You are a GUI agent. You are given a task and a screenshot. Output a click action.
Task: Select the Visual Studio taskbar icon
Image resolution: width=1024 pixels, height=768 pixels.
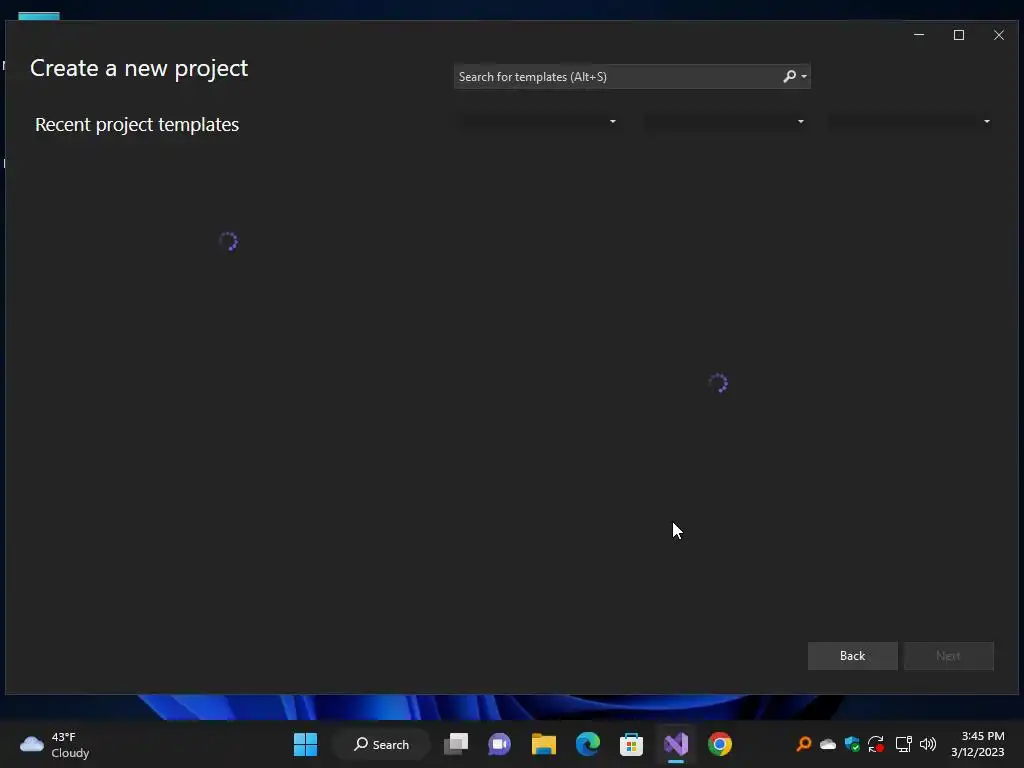(x=676, y=744)
